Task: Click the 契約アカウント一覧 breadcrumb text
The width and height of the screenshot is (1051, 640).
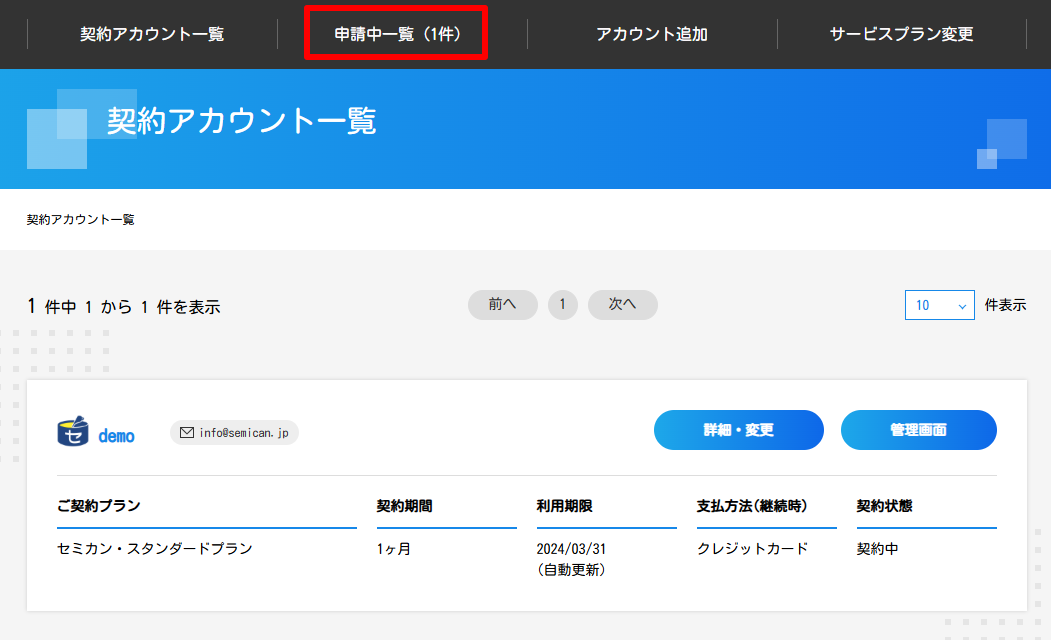Action: coord(80,220)
